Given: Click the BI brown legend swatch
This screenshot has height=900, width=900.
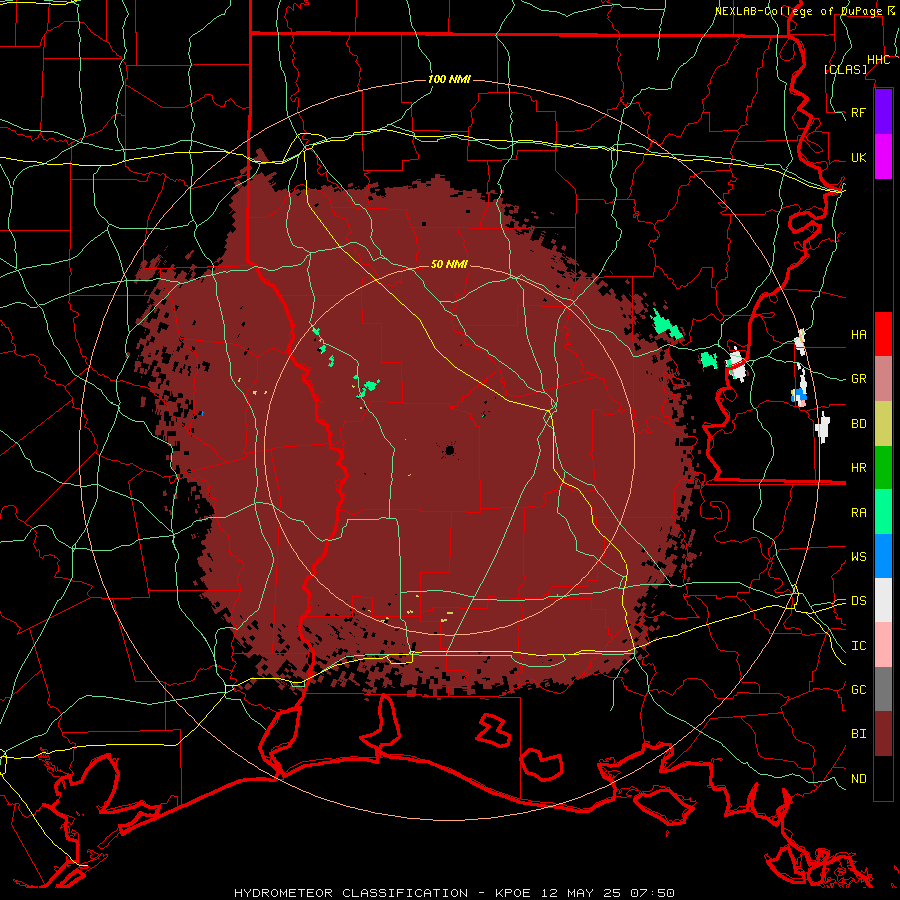Looking at the screenshot, I should tap(883, 734).
